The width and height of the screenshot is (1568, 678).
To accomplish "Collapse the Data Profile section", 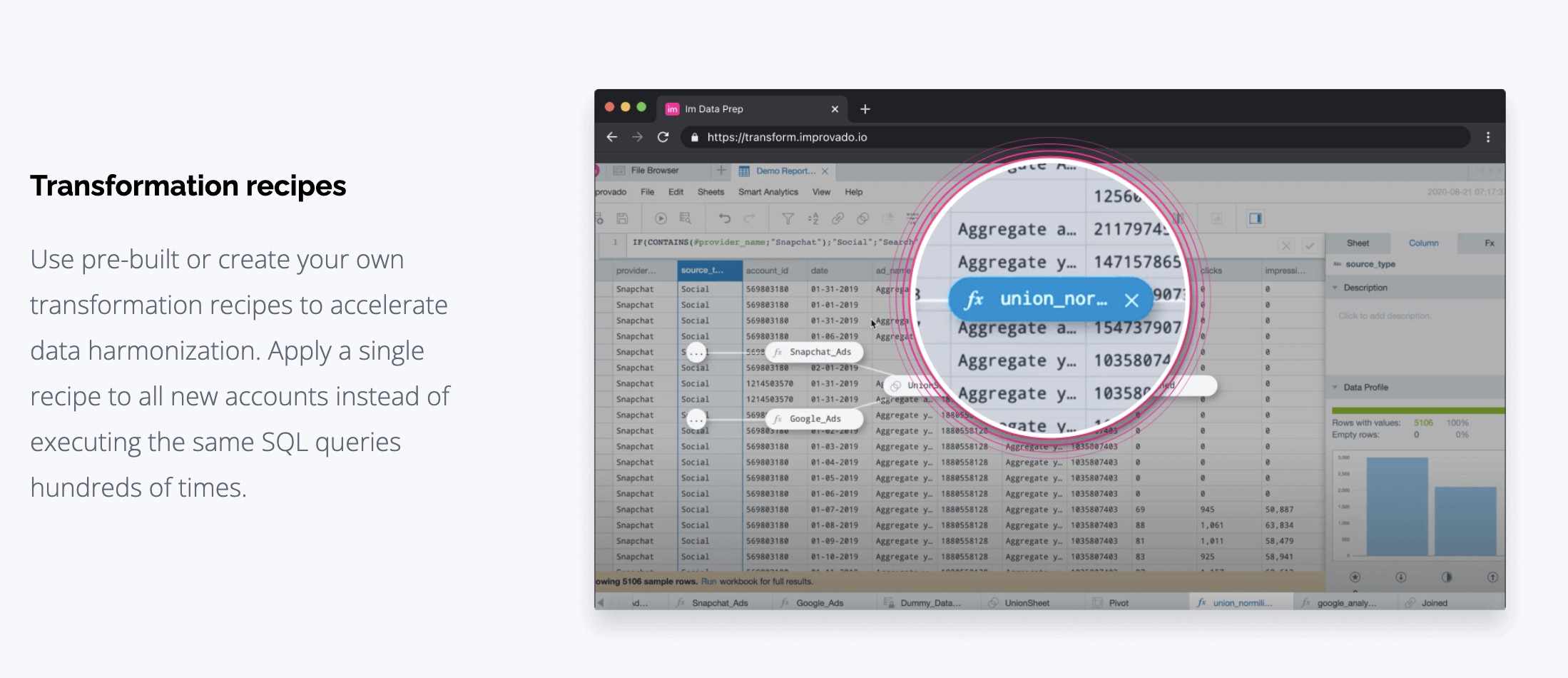I will pyautogui.click(x=1335, y=388).
